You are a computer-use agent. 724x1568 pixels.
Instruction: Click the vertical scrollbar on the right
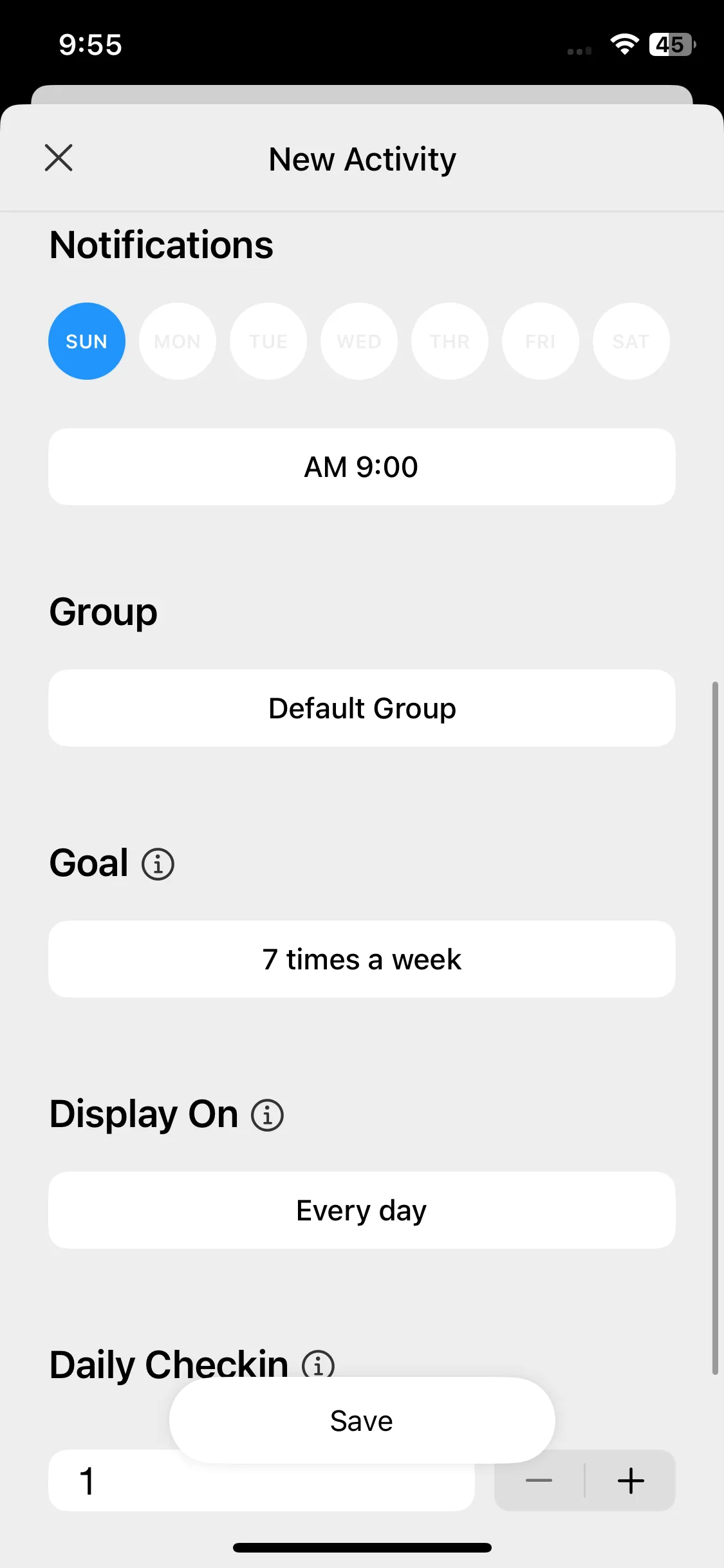tap(715, 1028)
